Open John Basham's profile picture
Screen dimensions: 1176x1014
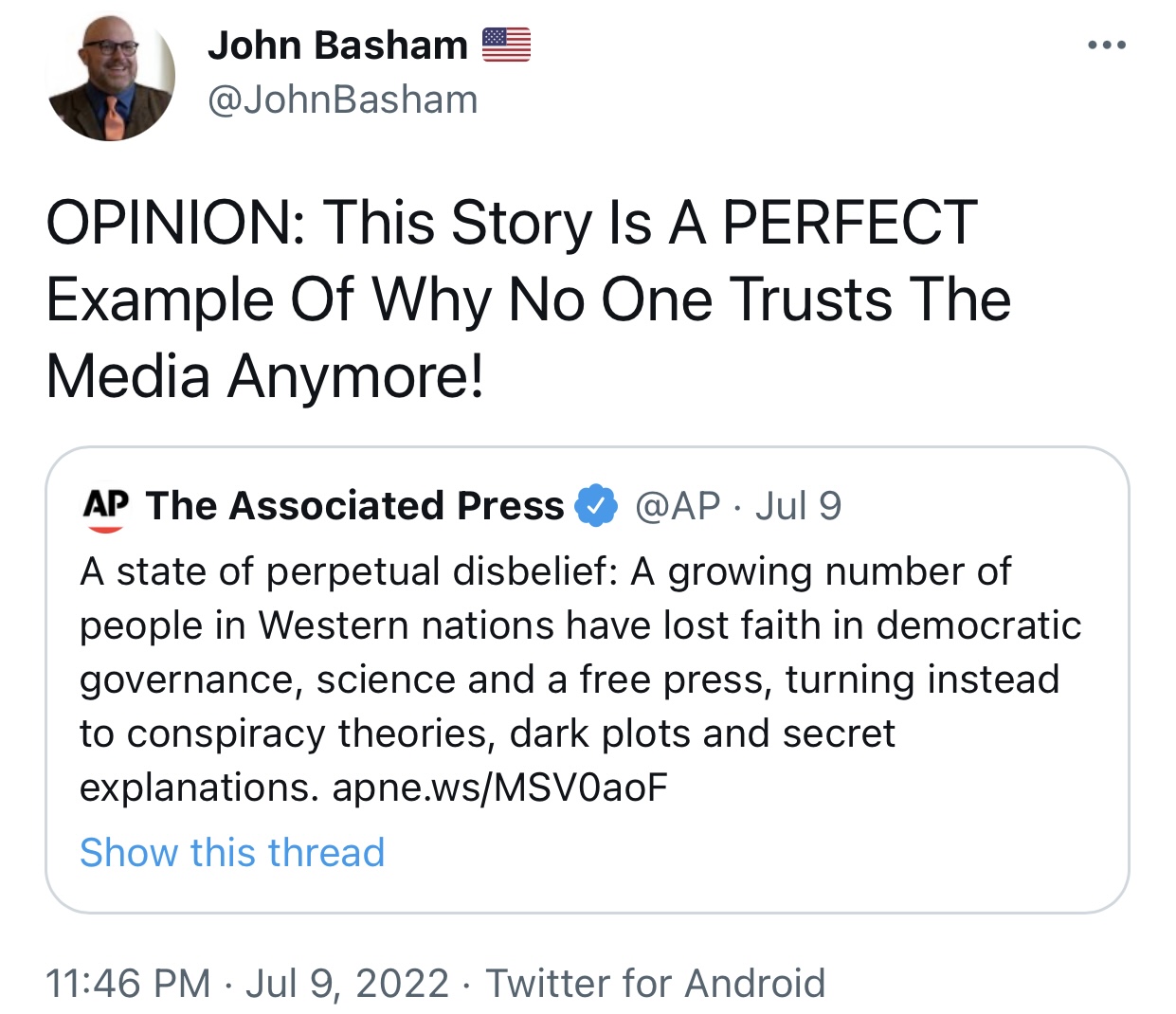point(111,79)
